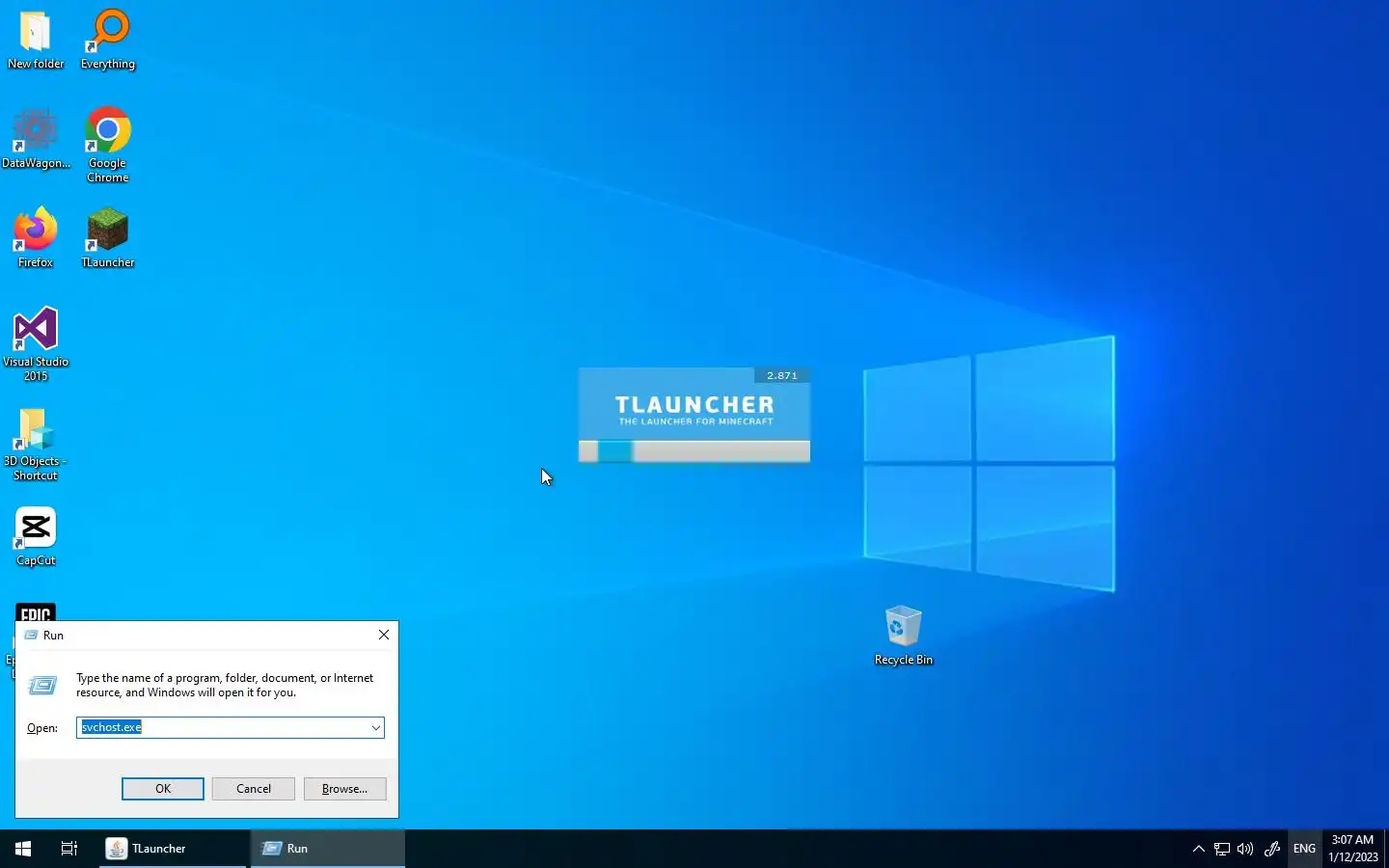Select the Recycle Bin icon
Viewport: 1389px width, 868px height.
click(904, 636)
